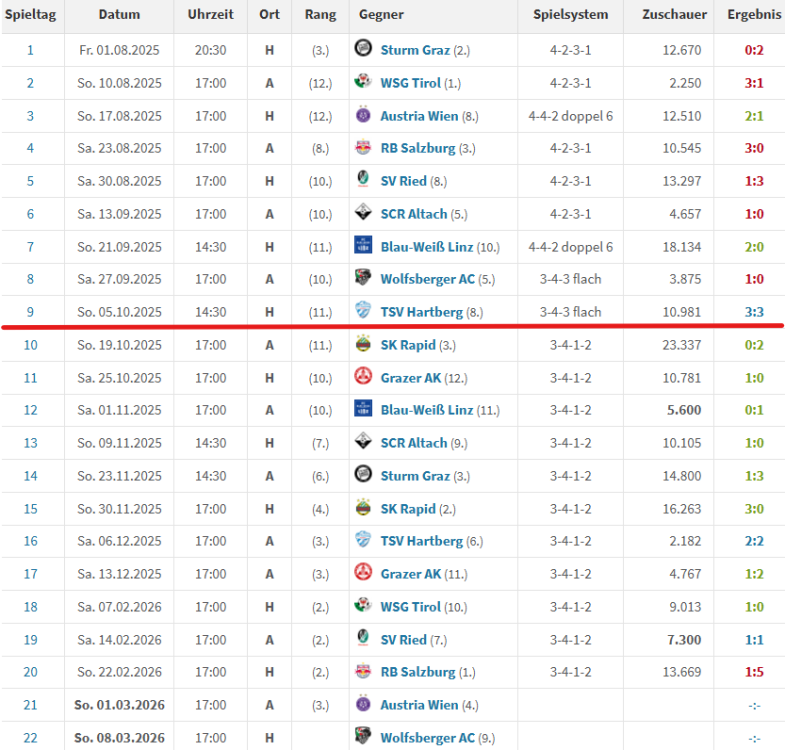Click TSV Hartberg crest in matchday 9 row
This screenshot has height=750, width=785.
coord(364,312)
